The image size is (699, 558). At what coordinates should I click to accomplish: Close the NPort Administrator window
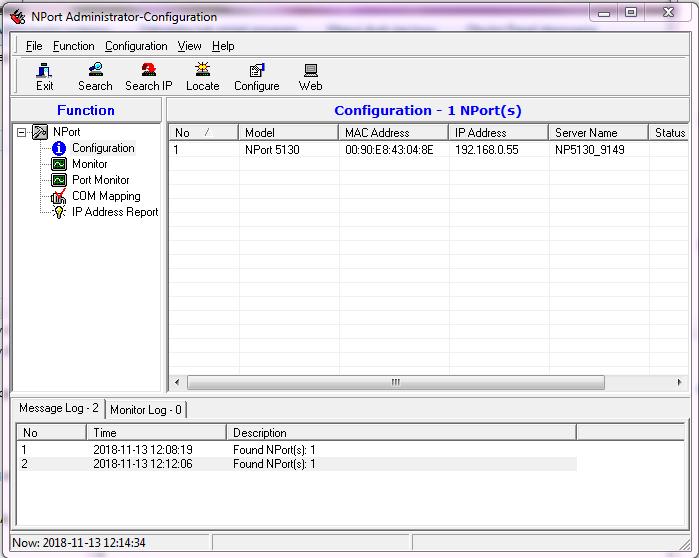click(668, 12)
